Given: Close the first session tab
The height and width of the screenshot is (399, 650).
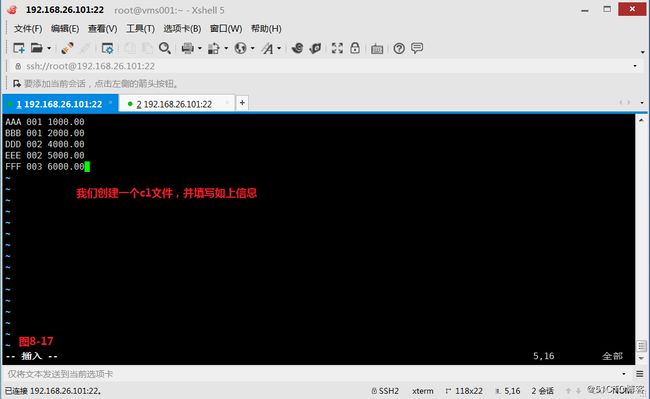Looking at the screenshot, I should coord(111,102).
